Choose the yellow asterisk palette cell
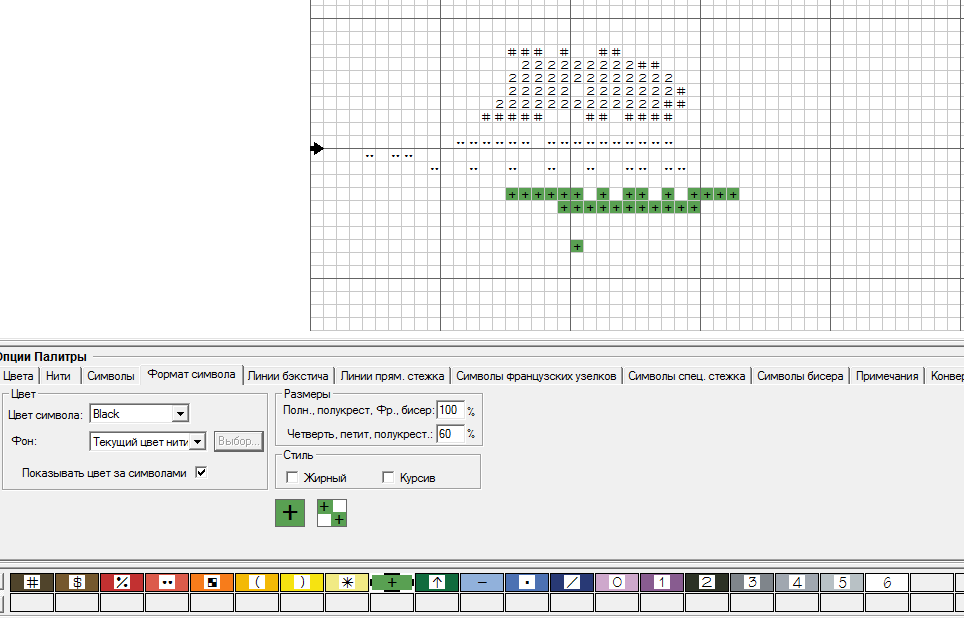Viewport: 964px width, 618px height. 347,582
